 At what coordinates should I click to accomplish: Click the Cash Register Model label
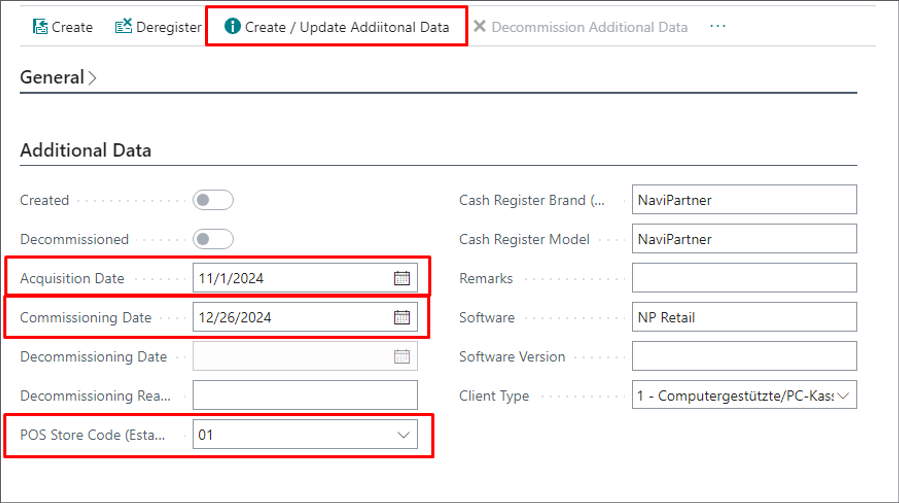[525, 240]
